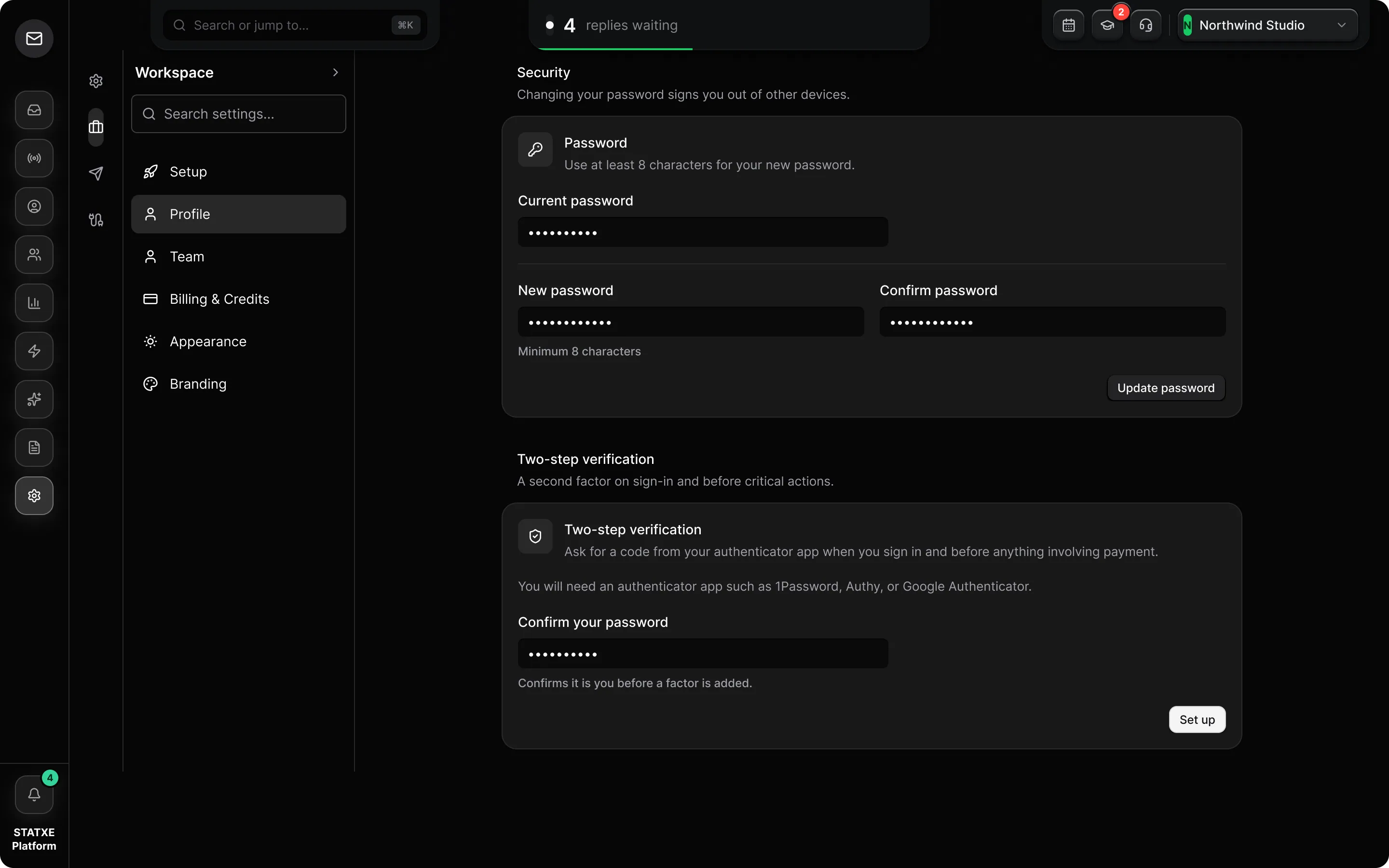Open the headset support icon
This screenshot has height=868, width=1389.
(x=1145, y=25)
